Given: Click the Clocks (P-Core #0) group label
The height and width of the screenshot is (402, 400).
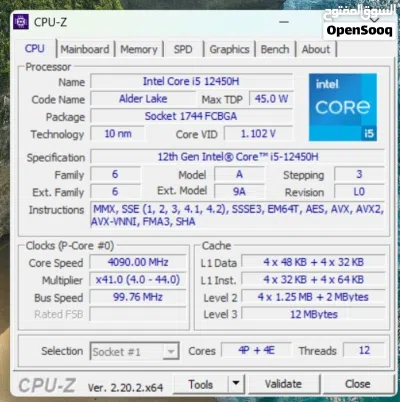Looking at the screenshot, I should coord(70,246).
